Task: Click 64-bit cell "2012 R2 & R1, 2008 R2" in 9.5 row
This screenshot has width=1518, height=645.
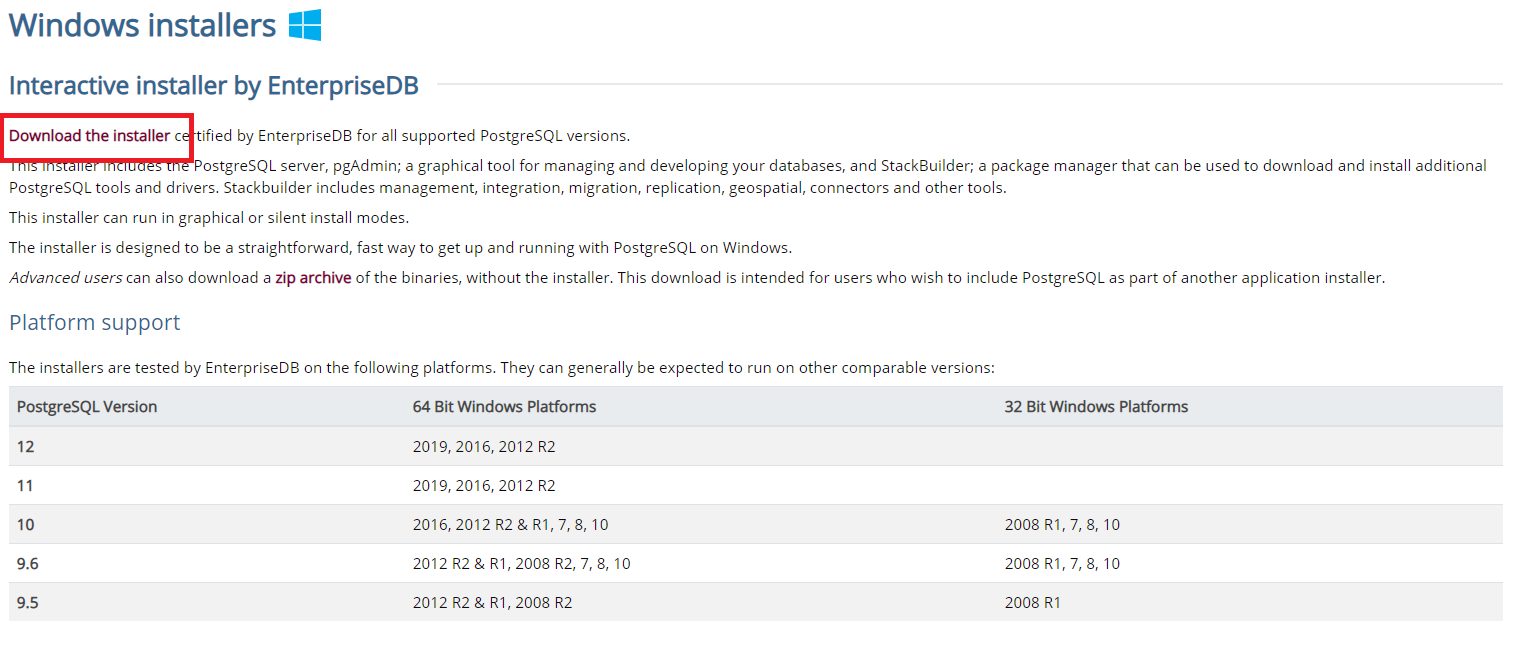Action: 492,603
